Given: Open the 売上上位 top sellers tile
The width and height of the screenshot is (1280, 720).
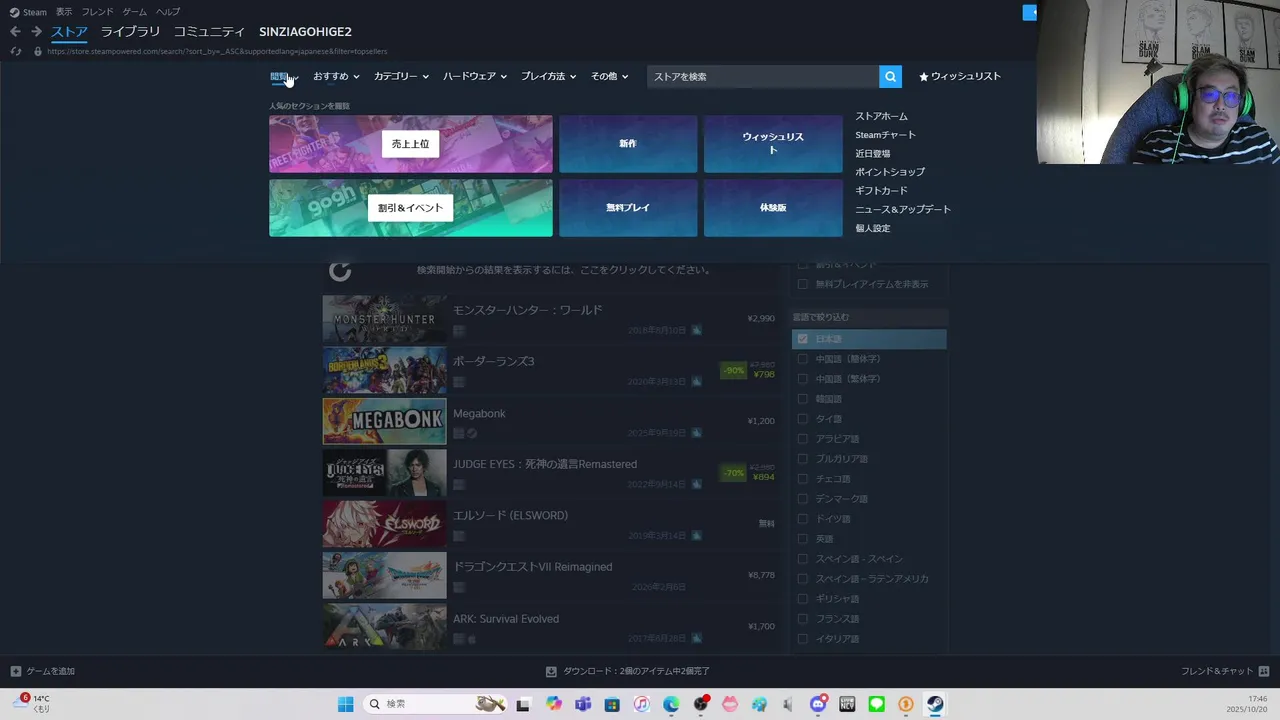Looking at the screenshot, I should click(410, 144).
